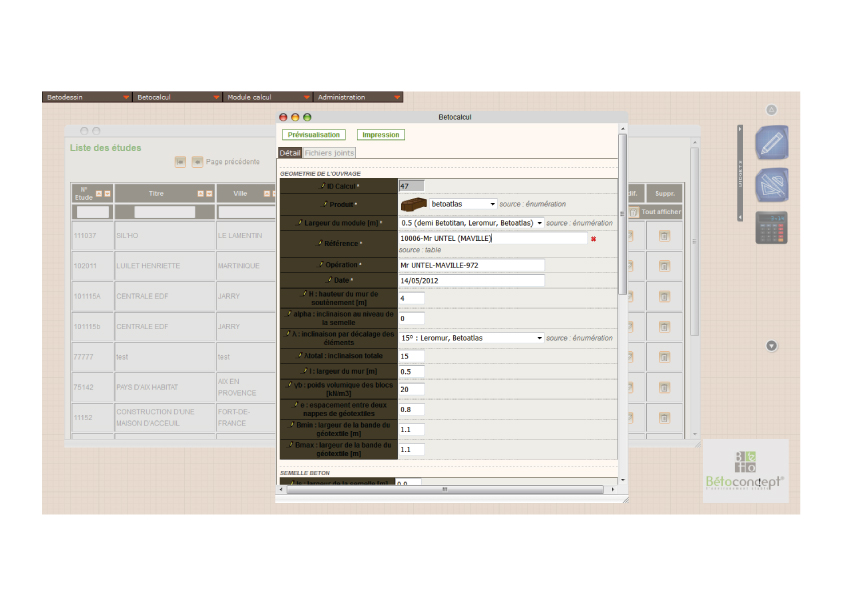Viewport: 842px width, 595px height.
Task: Go to first page of études list
Action: point(180,162)
